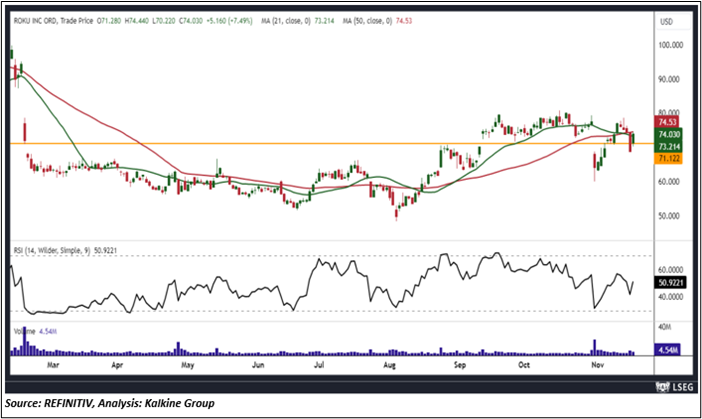Click the 100.000 price axis label

pyautogui.click(x=671, y=45)
